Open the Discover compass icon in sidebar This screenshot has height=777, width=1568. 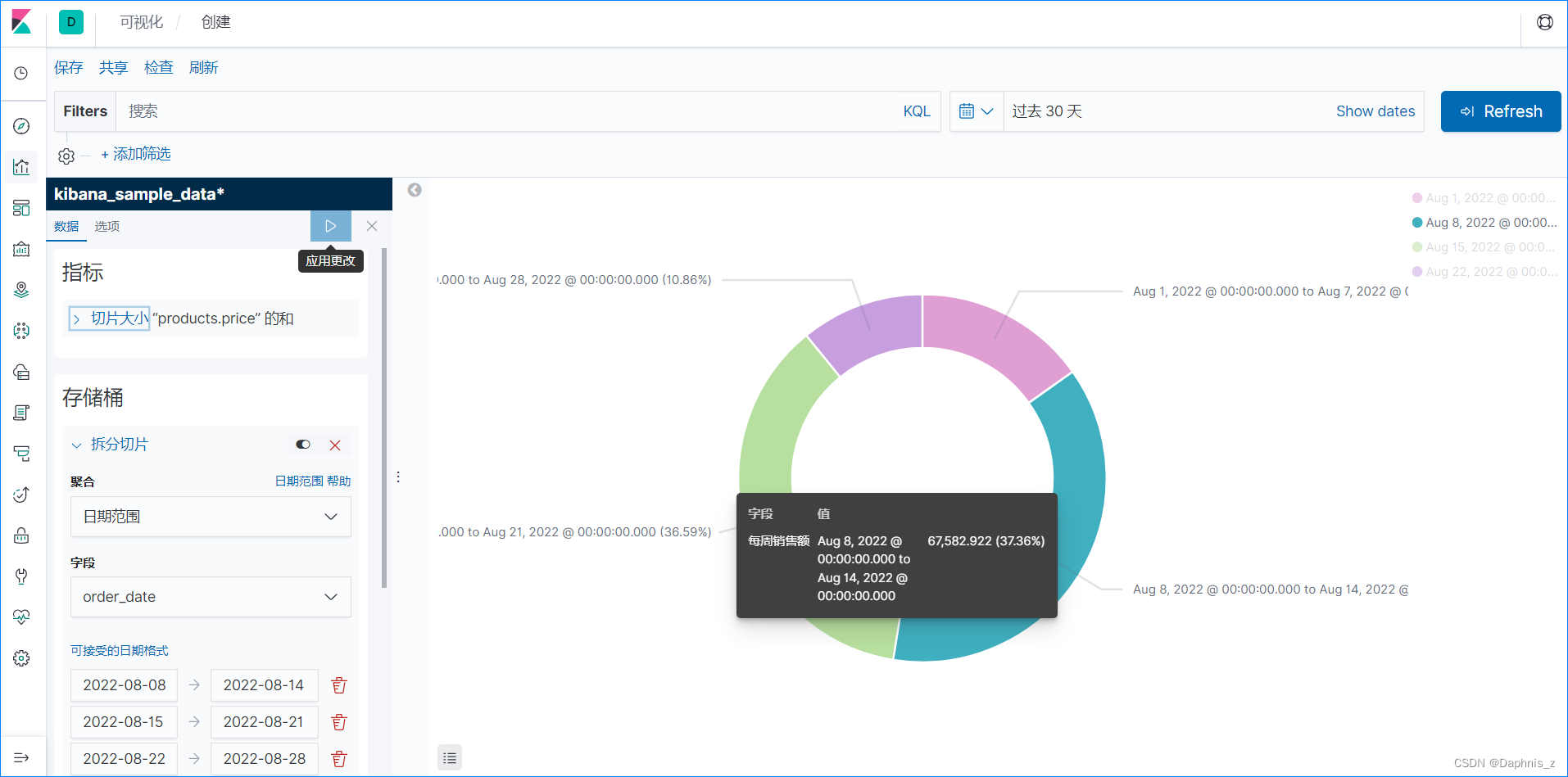click(x=22, y=126)
